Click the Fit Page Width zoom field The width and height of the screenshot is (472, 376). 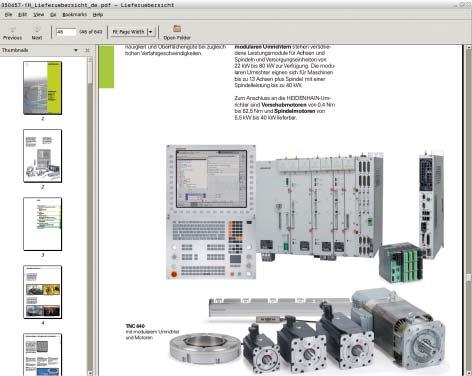pyautogui.click(x=129, y=32)
